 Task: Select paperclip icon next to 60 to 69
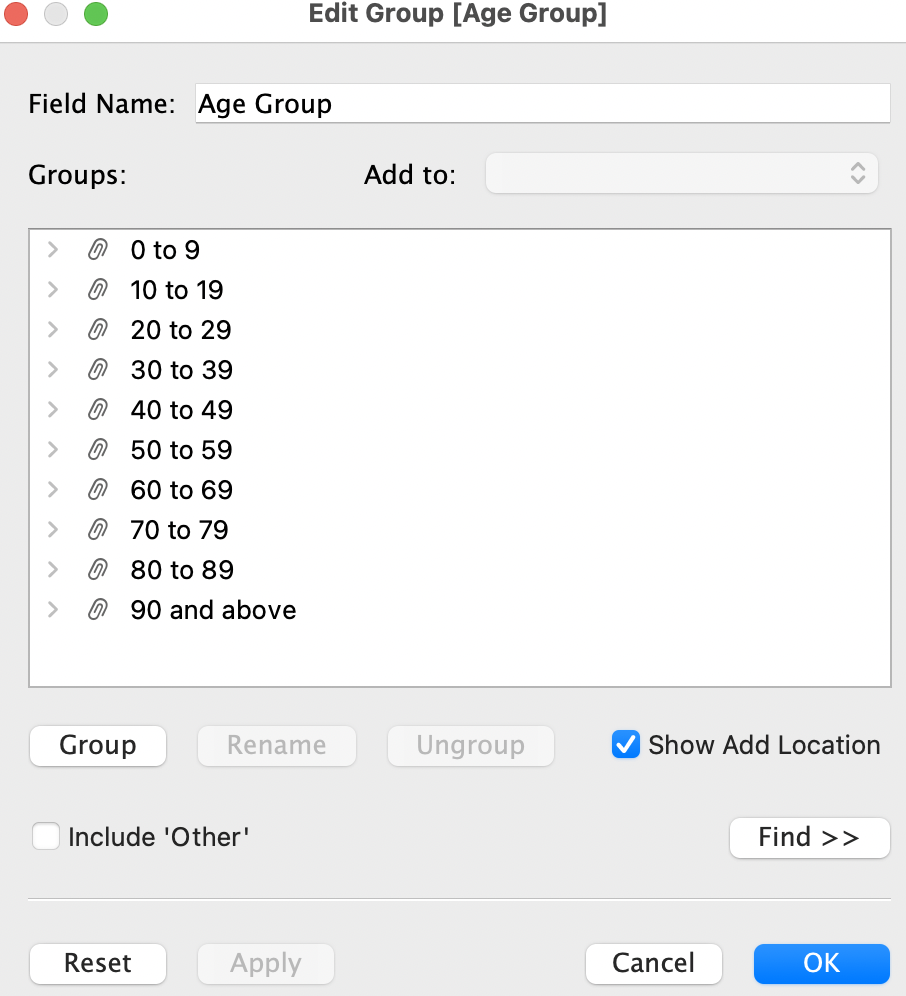(97, 490)
